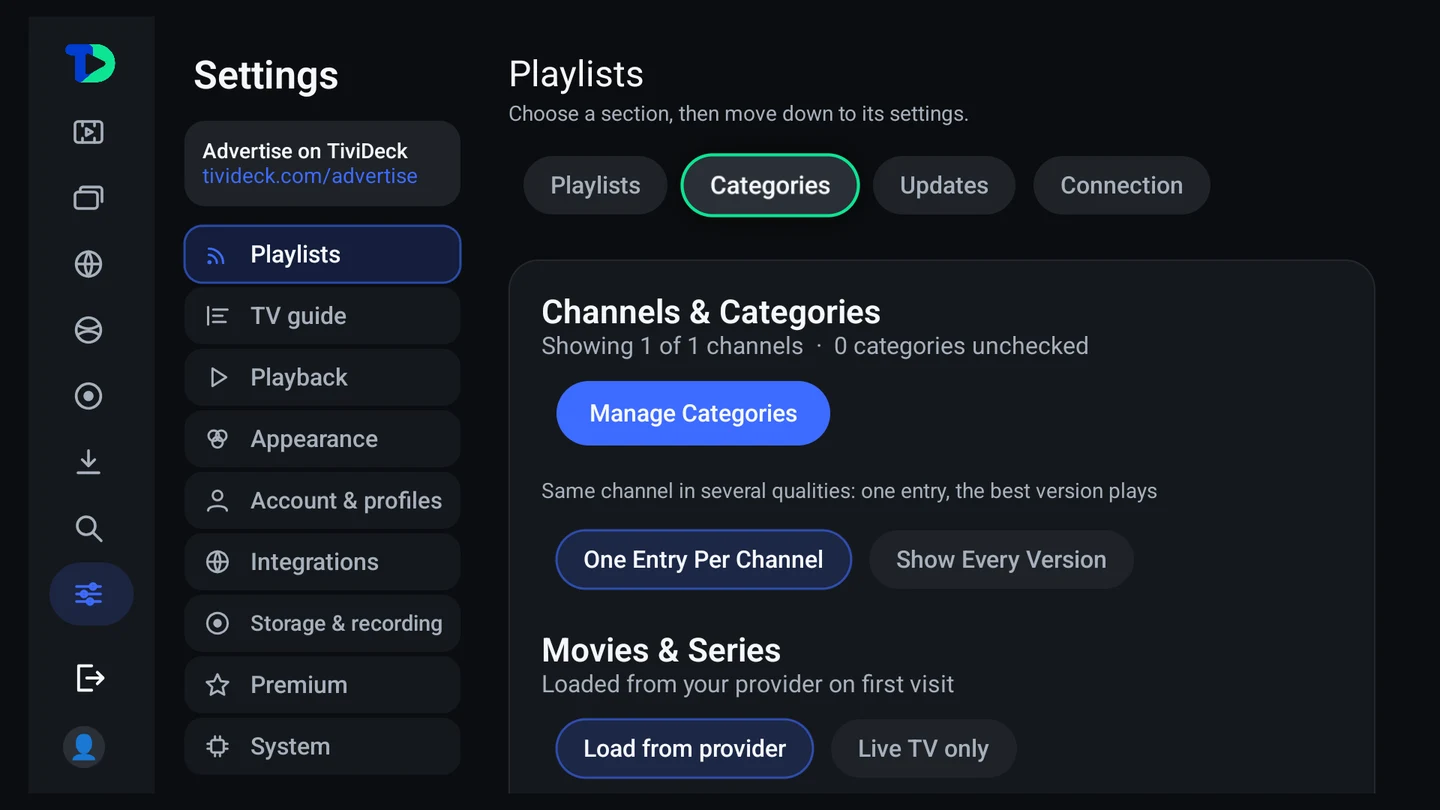Open System settings
The width and height of the screenshot is (1440, 810).
pyautogui.click(x=322, y=746)
